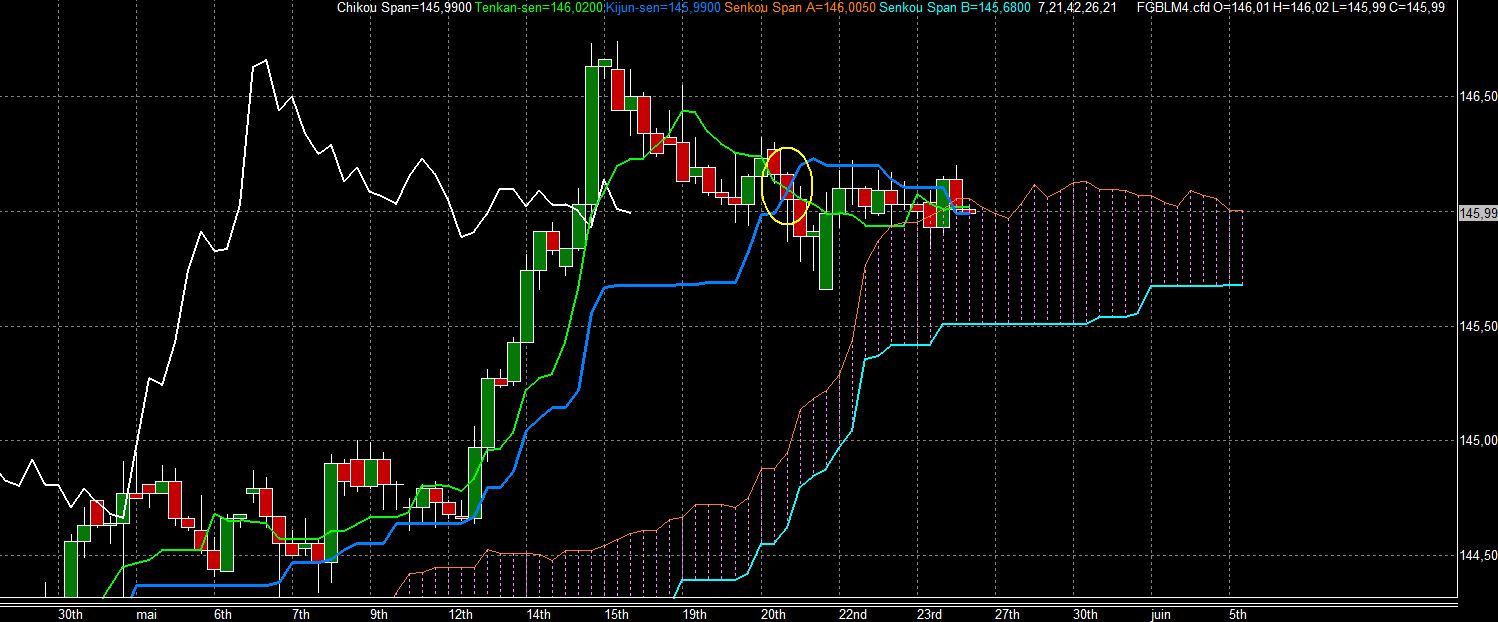Click the 19th date label

(x=696, y=613)
